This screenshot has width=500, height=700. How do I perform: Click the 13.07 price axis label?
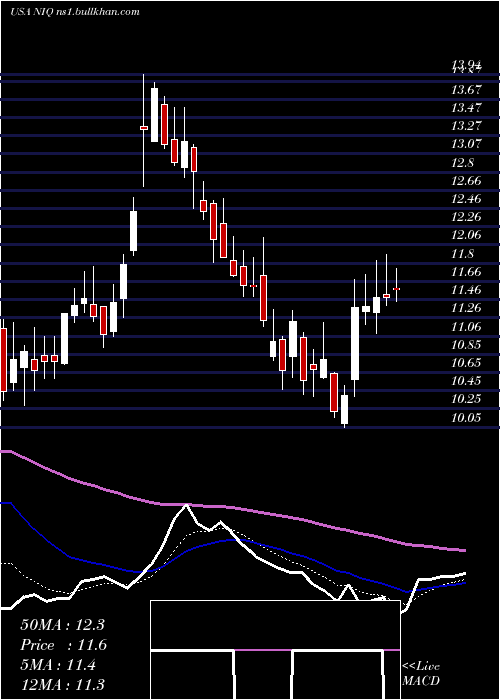point(466,144)
